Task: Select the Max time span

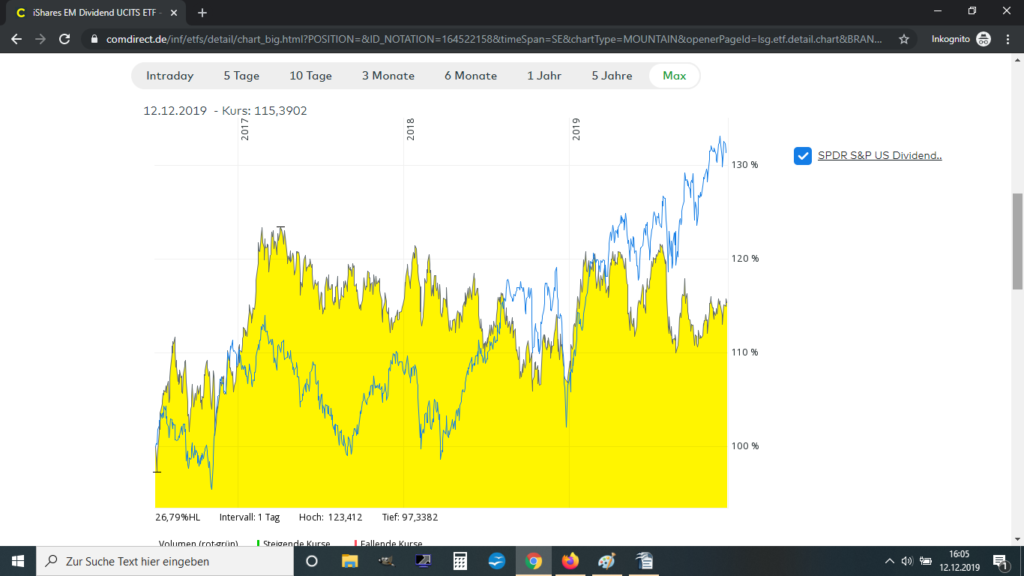Action: pos(674,76)
